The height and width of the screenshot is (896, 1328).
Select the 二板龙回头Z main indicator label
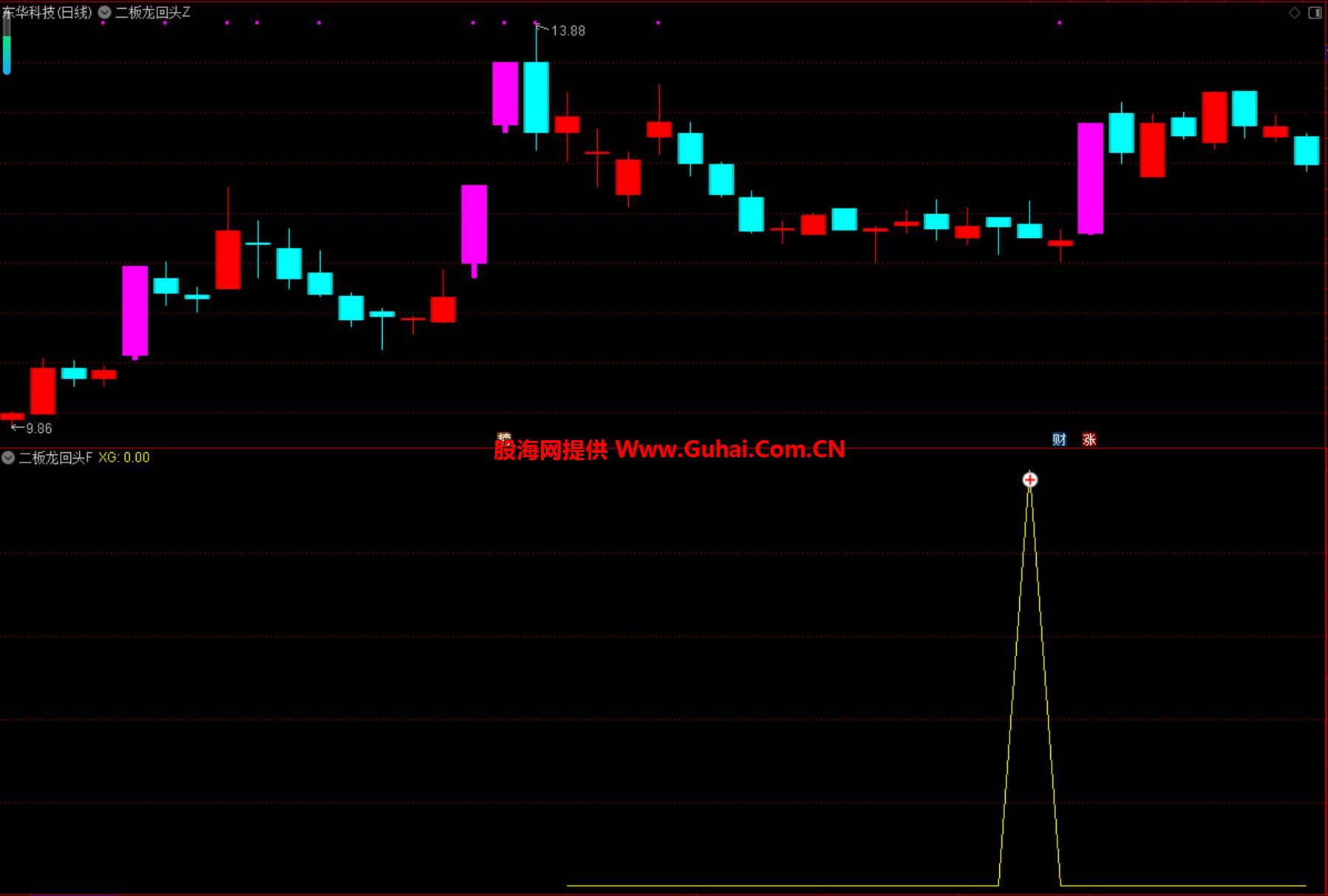coord(153,13)
